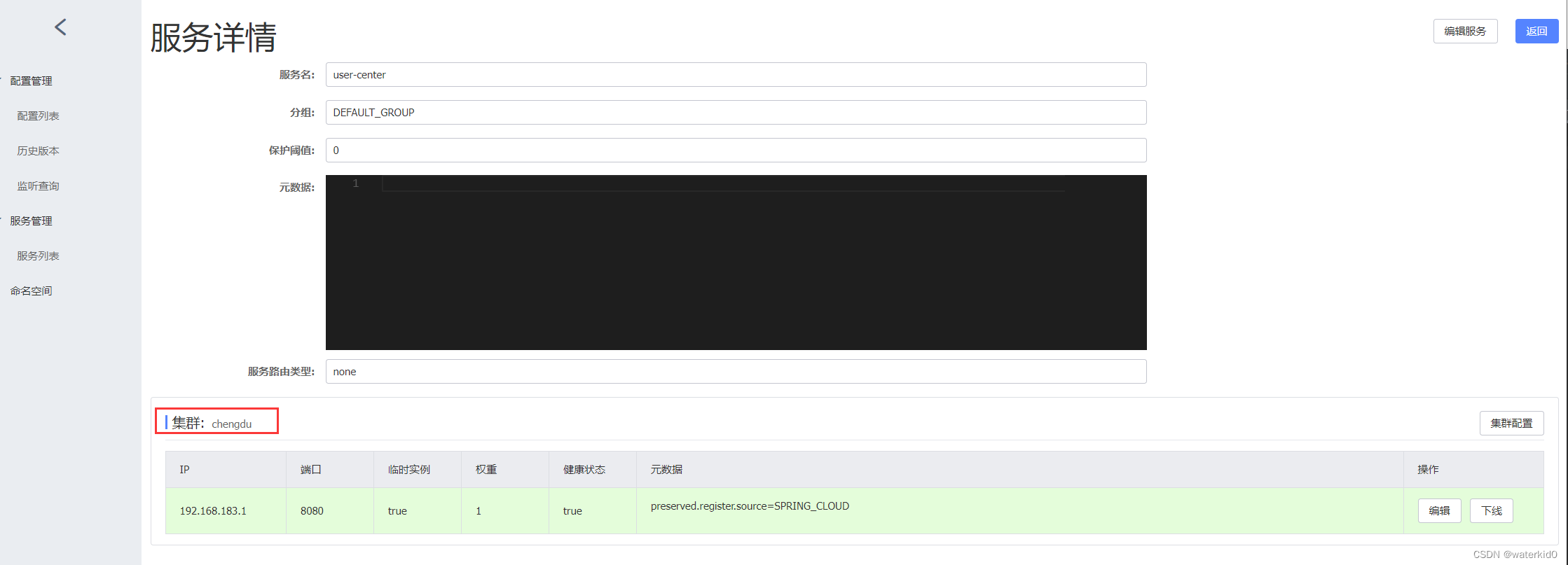1568x565 pixels.
Task: Click the 健康状态 column header
Action: click(593, 470)
